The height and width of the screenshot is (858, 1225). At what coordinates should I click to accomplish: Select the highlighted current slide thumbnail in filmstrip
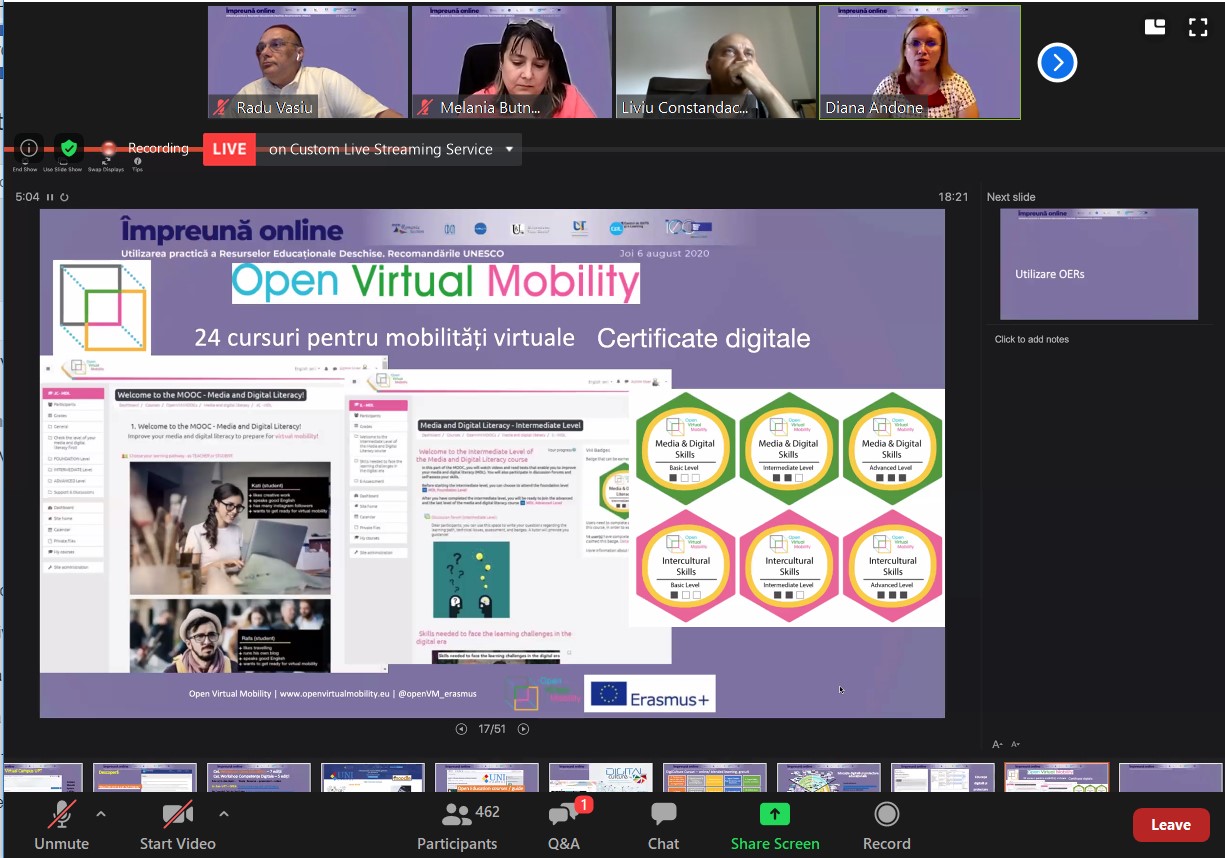[1056, 777]
